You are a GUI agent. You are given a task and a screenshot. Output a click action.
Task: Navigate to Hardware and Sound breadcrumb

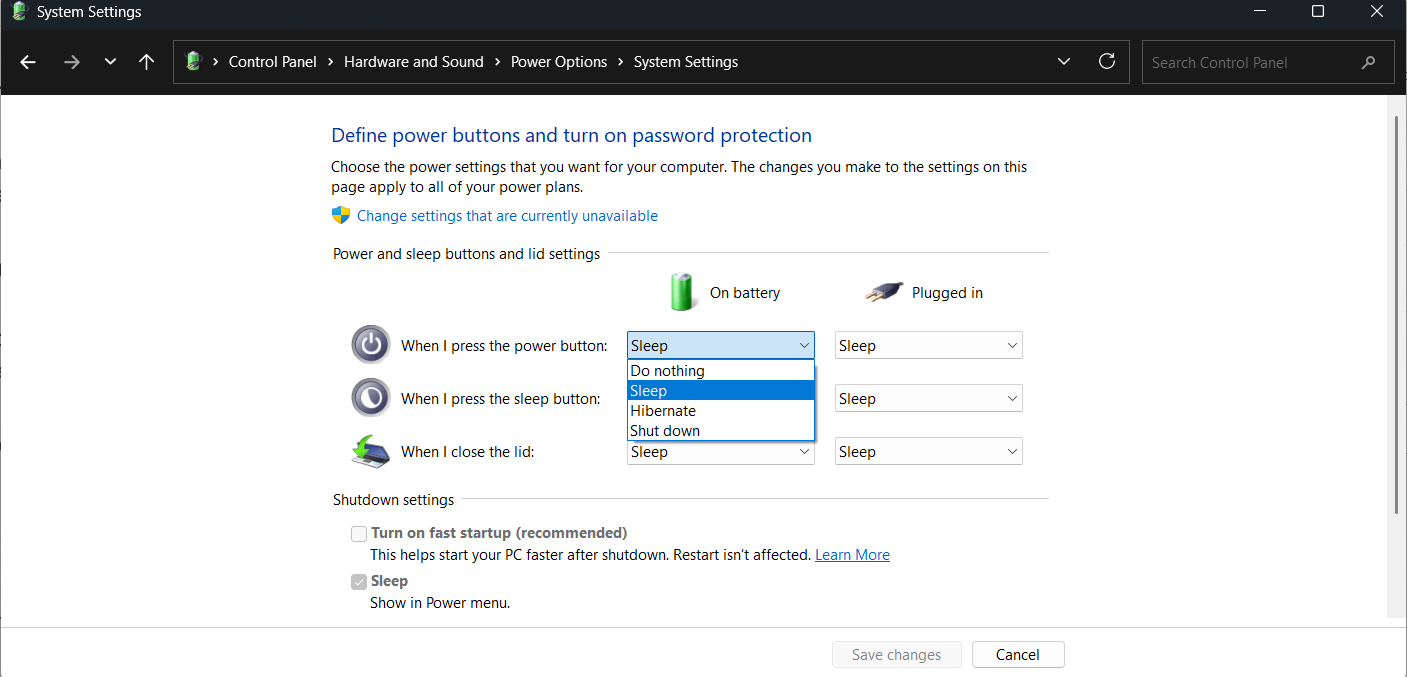pos(414,62)
